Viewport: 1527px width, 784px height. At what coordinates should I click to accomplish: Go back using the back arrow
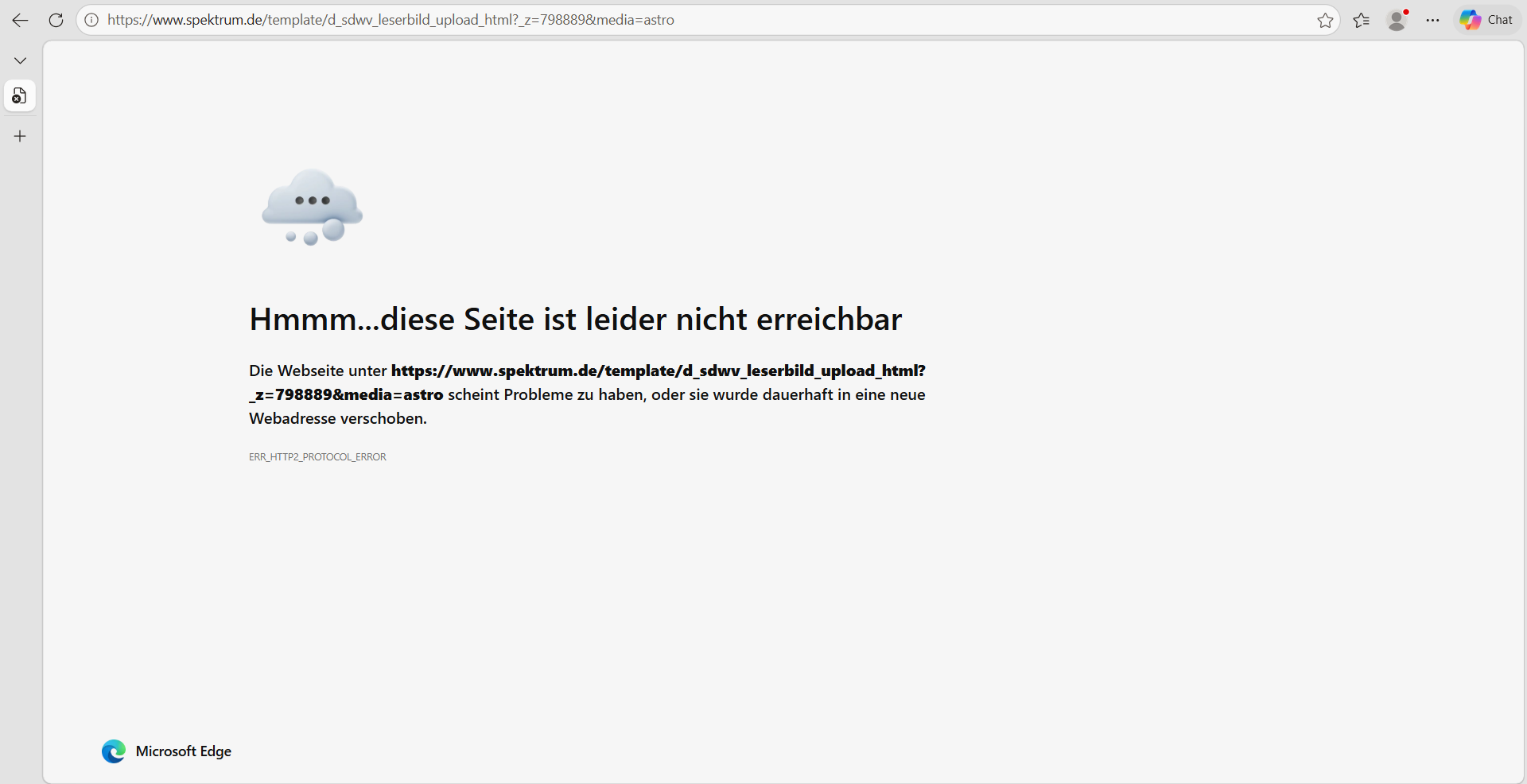coord(20,20)
